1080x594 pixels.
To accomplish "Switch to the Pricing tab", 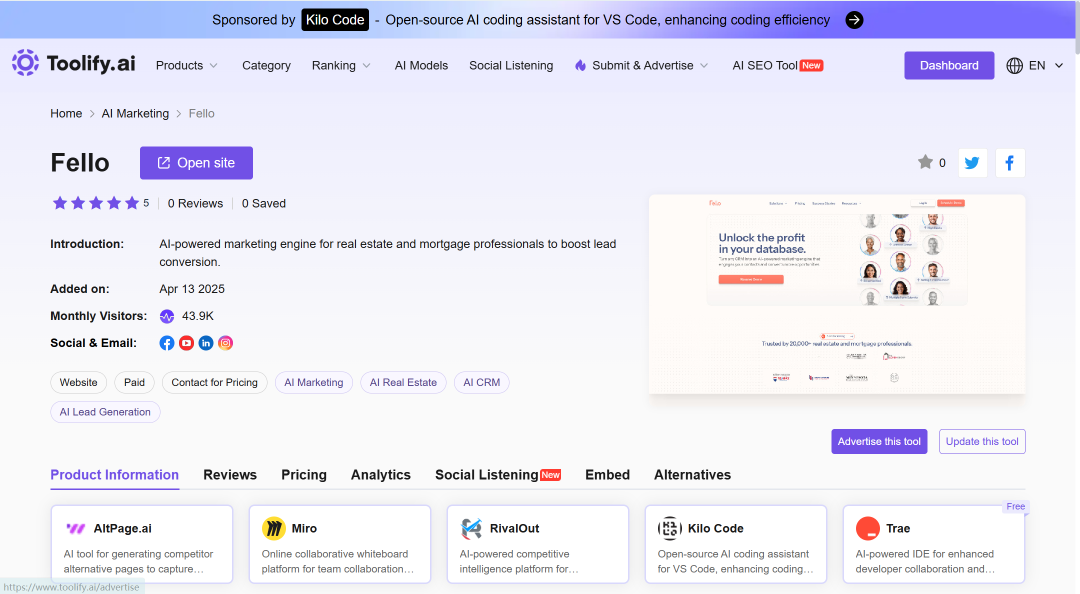I will pos(304,475).
